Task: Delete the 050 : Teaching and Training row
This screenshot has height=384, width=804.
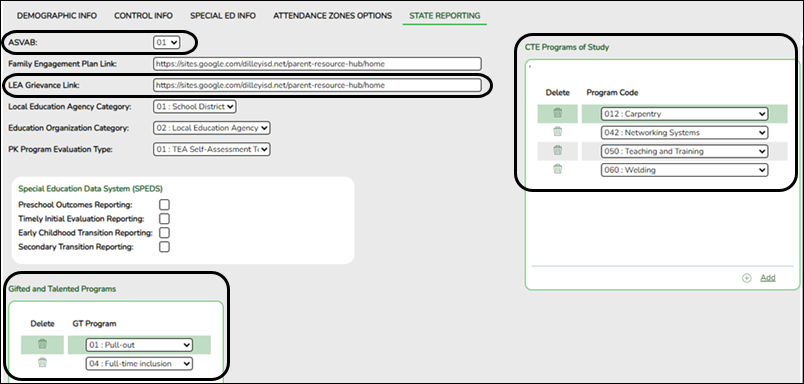Action: point(557,150)
